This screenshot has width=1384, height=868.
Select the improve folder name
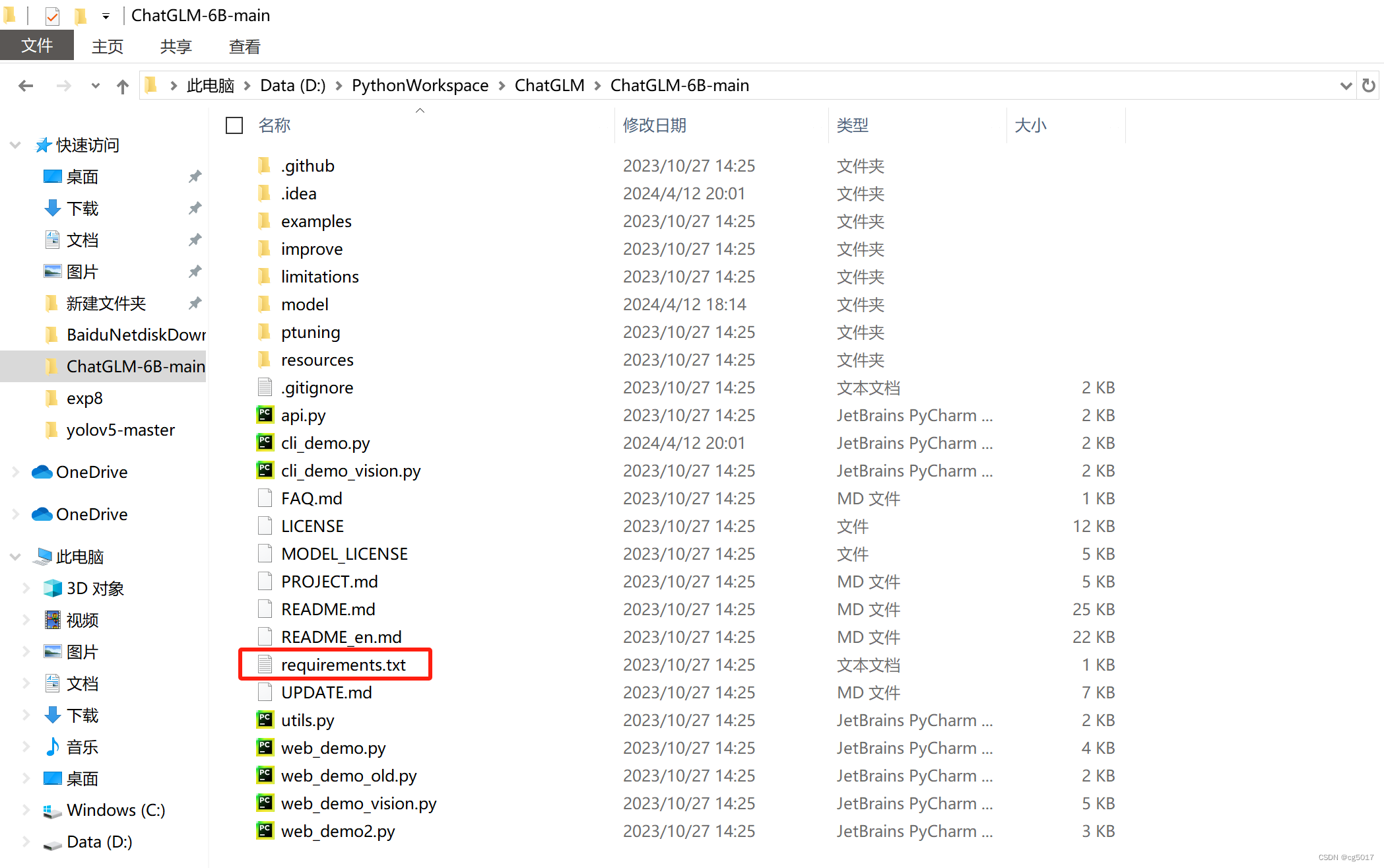pos(312,249)
